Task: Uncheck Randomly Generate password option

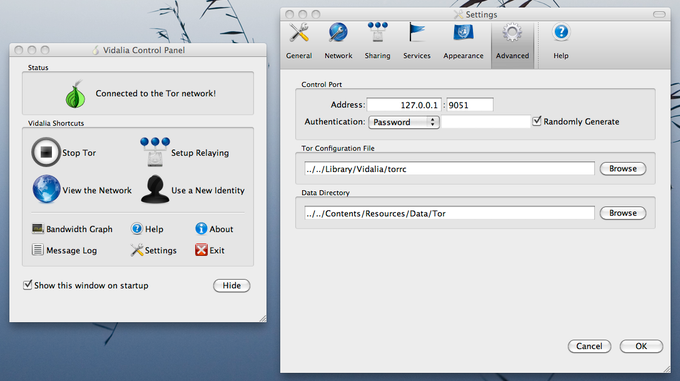Action: coord(537,121)
